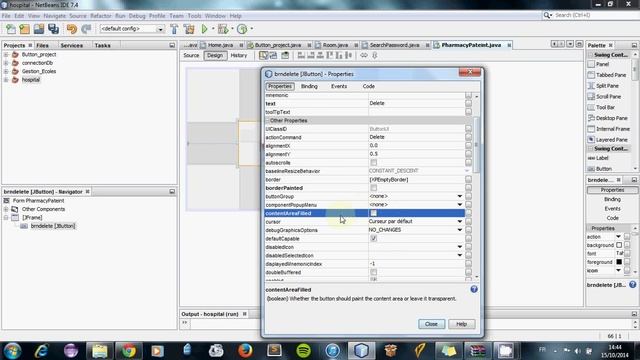Click the Windows Start button
The height and width of the screenshot is (360, 640).
[x=12, y=351]
